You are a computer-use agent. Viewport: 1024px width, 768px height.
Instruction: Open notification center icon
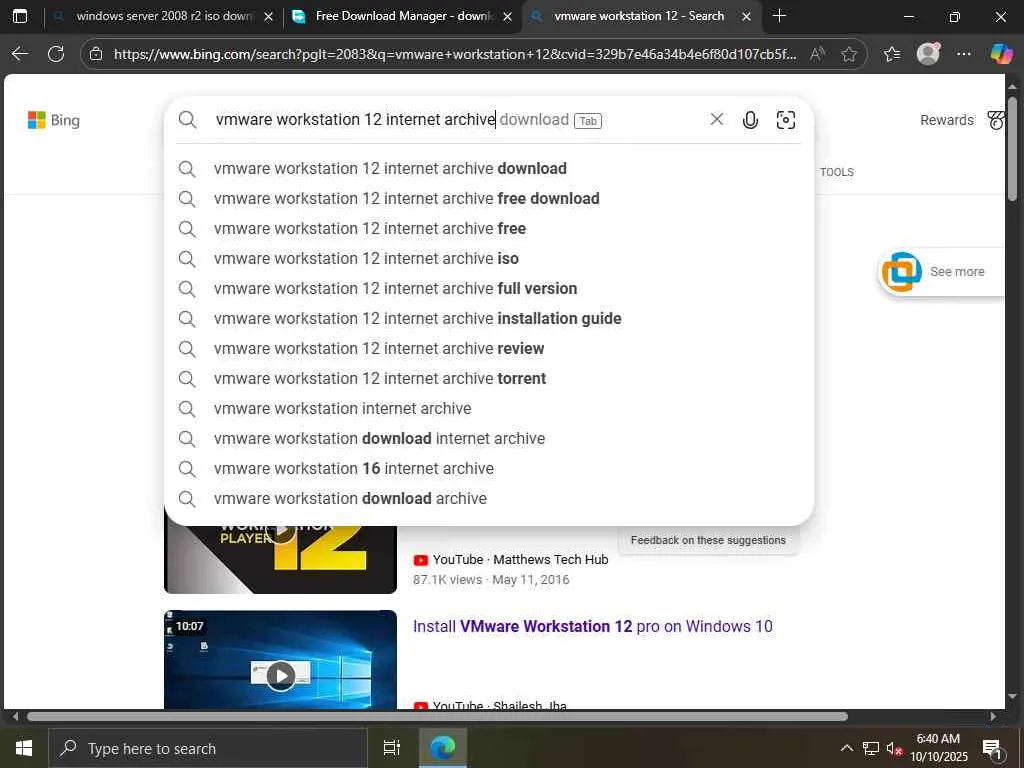(992, 749)
